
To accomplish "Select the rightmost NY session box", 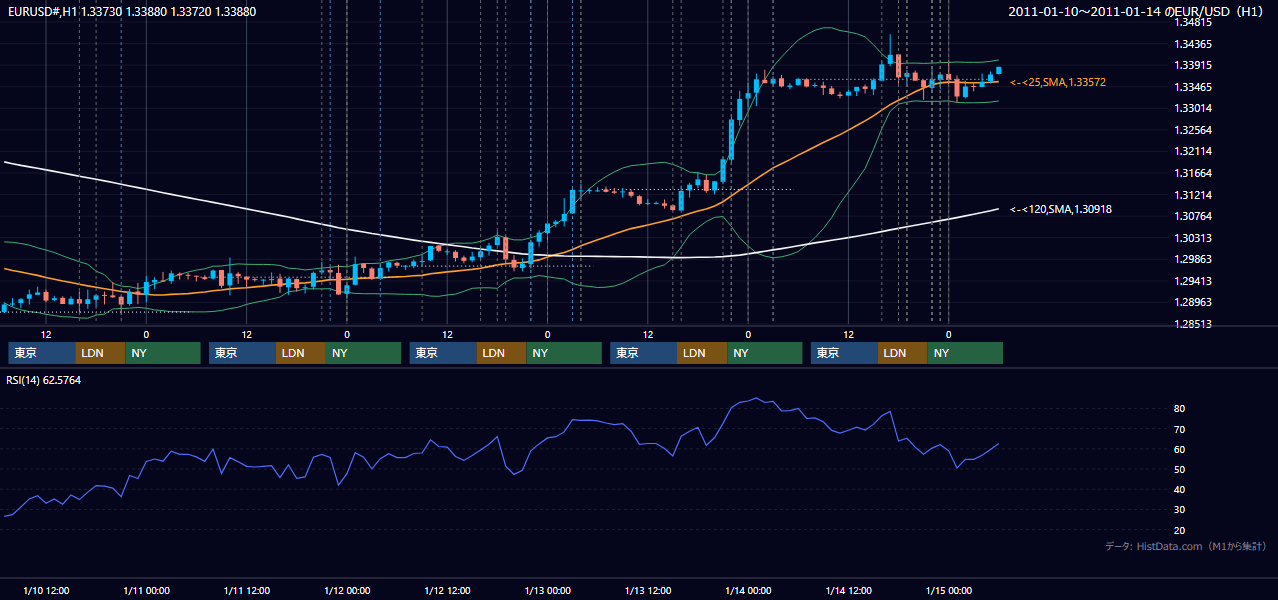I will point(965,353).
